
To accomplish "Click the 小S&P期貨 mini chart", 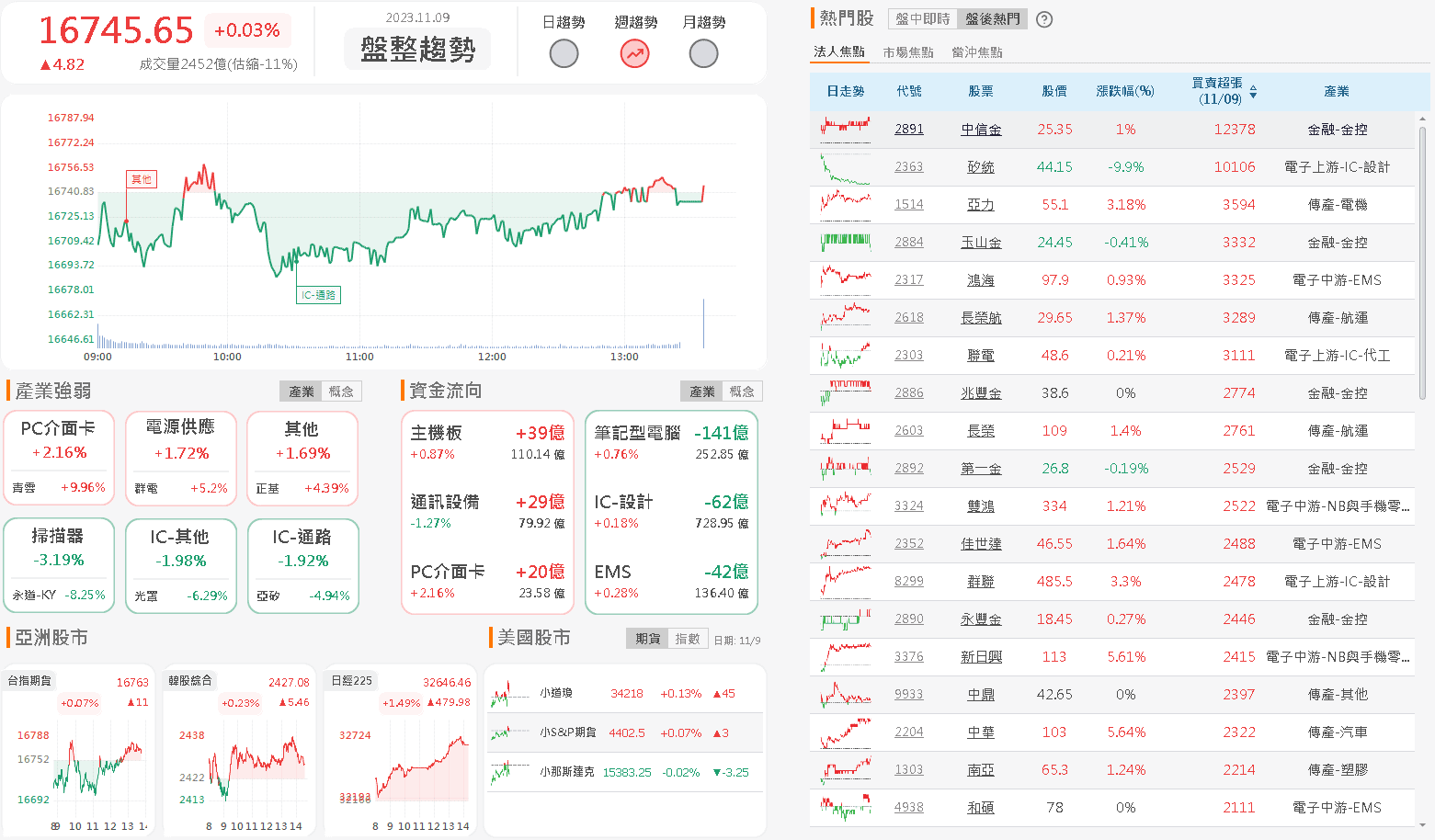I will point(509,733).
